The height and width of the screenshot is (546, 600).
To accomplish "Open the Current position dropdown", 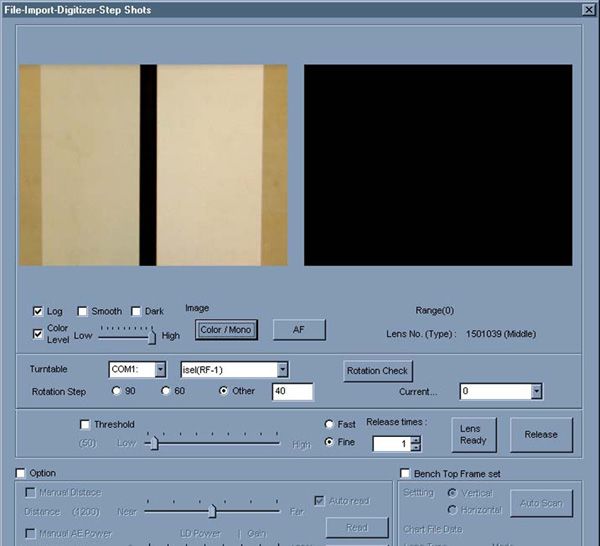I will point(536,391).
